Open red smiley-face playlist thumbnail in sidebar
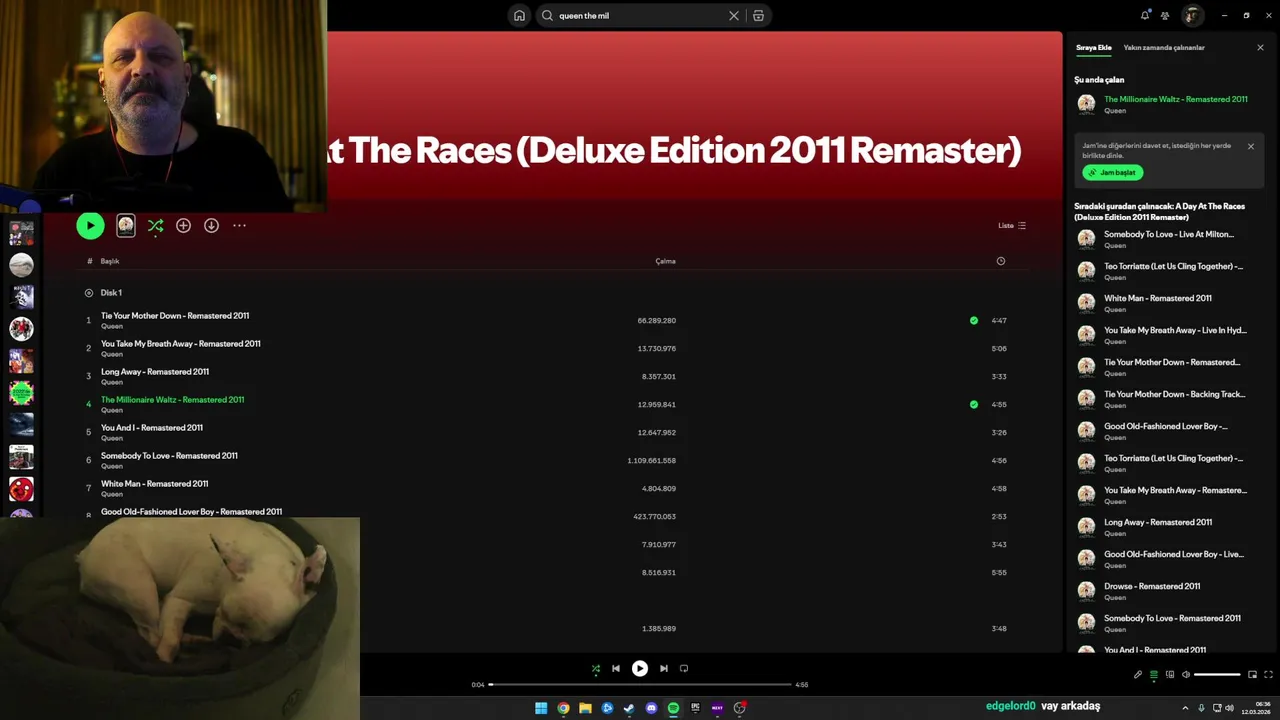 coord(21,489)
